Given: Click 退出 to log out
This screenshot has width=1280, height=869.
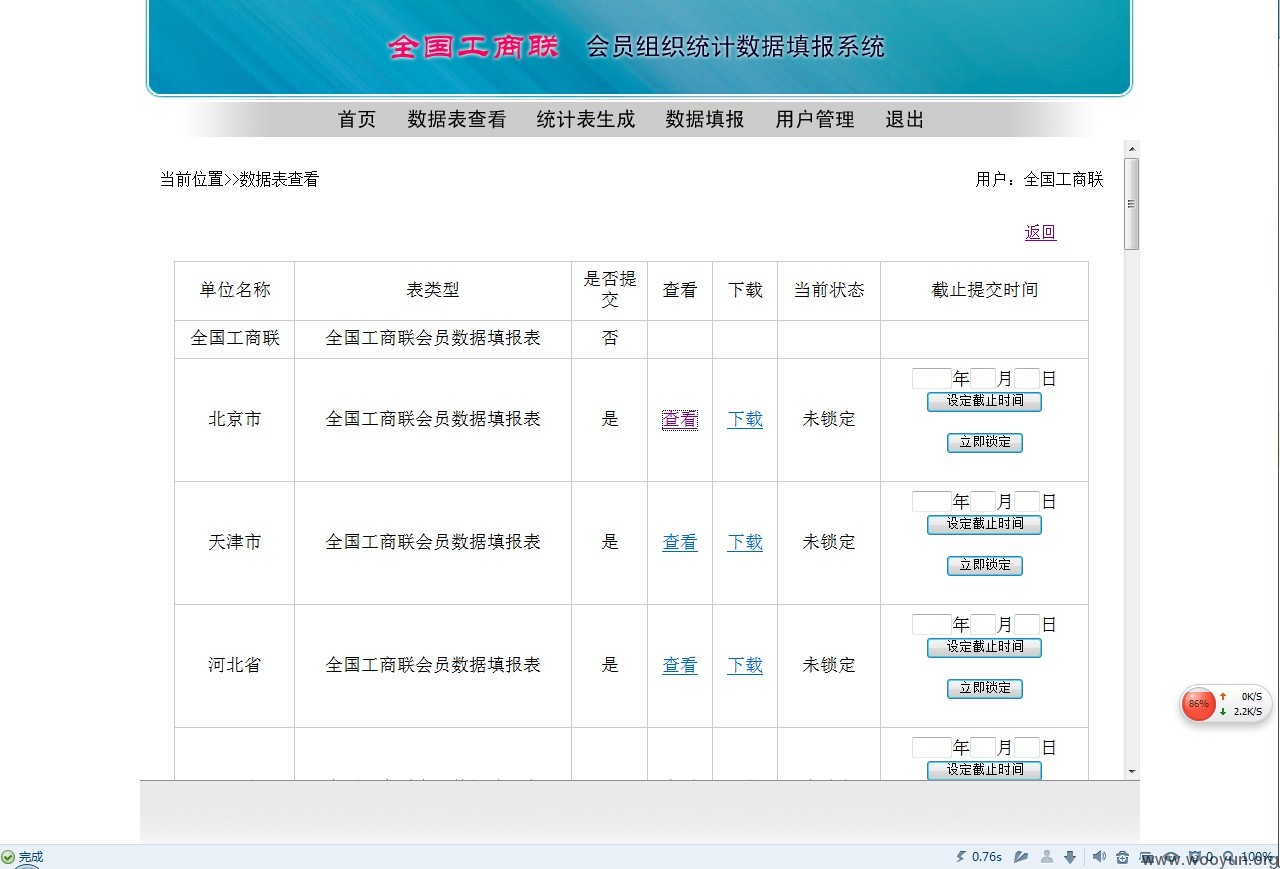Looking at the screenshot, I should [x=905, y=119].
